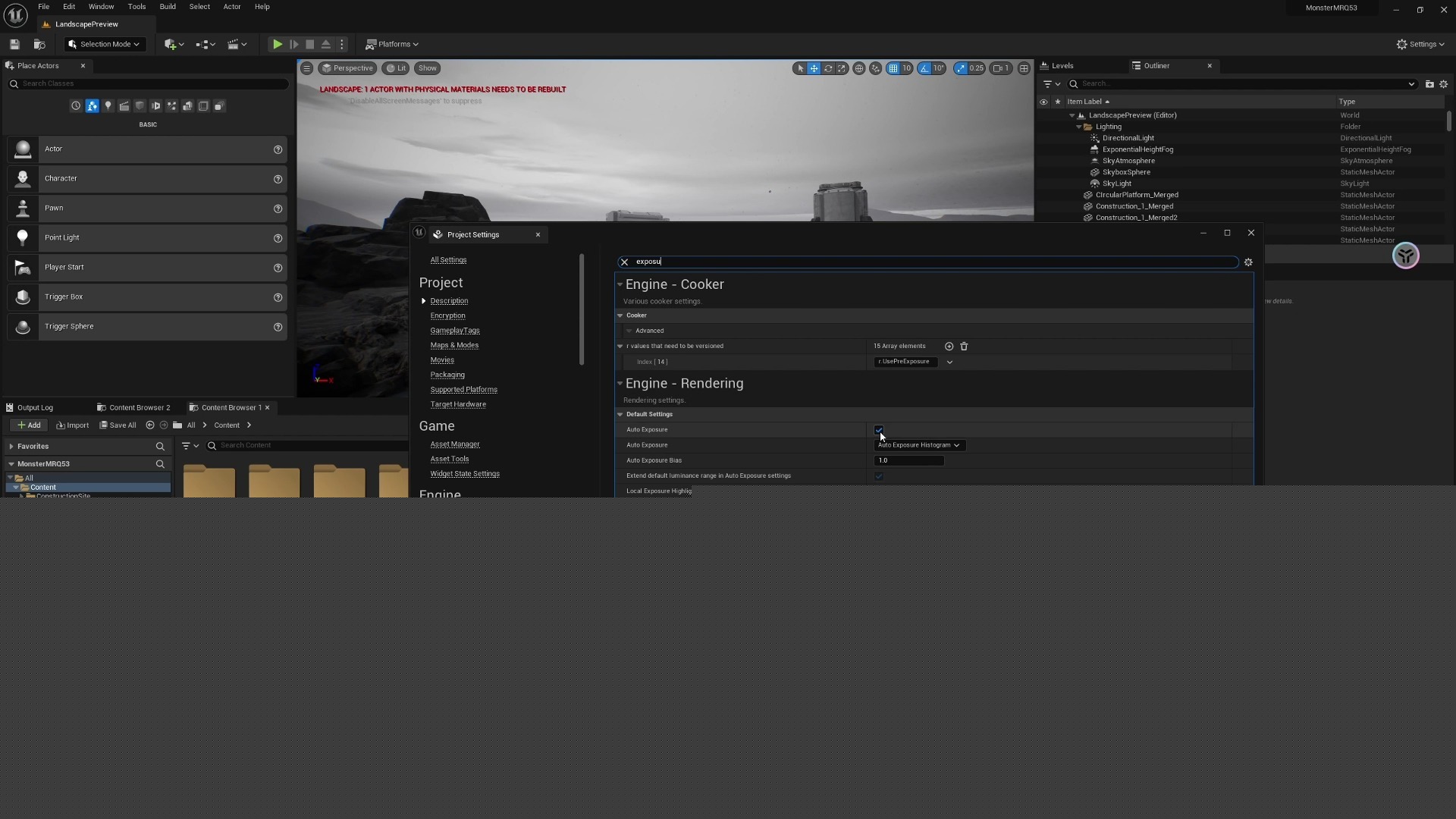Uncheck the Auto Exposure checkbox

point(879,430)
